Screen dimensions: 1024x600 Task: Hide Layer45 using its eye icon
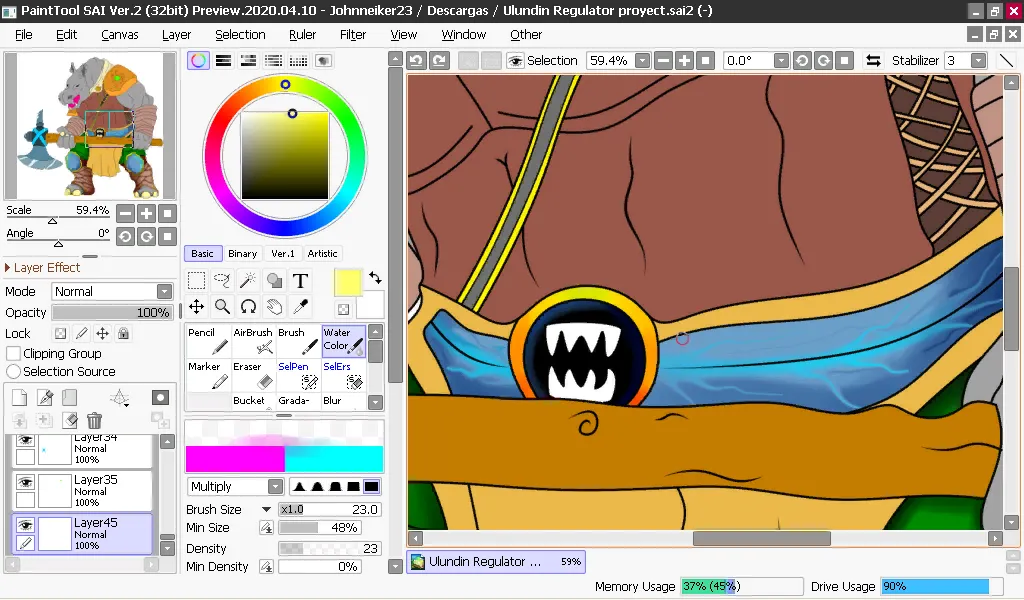[25, 525]
